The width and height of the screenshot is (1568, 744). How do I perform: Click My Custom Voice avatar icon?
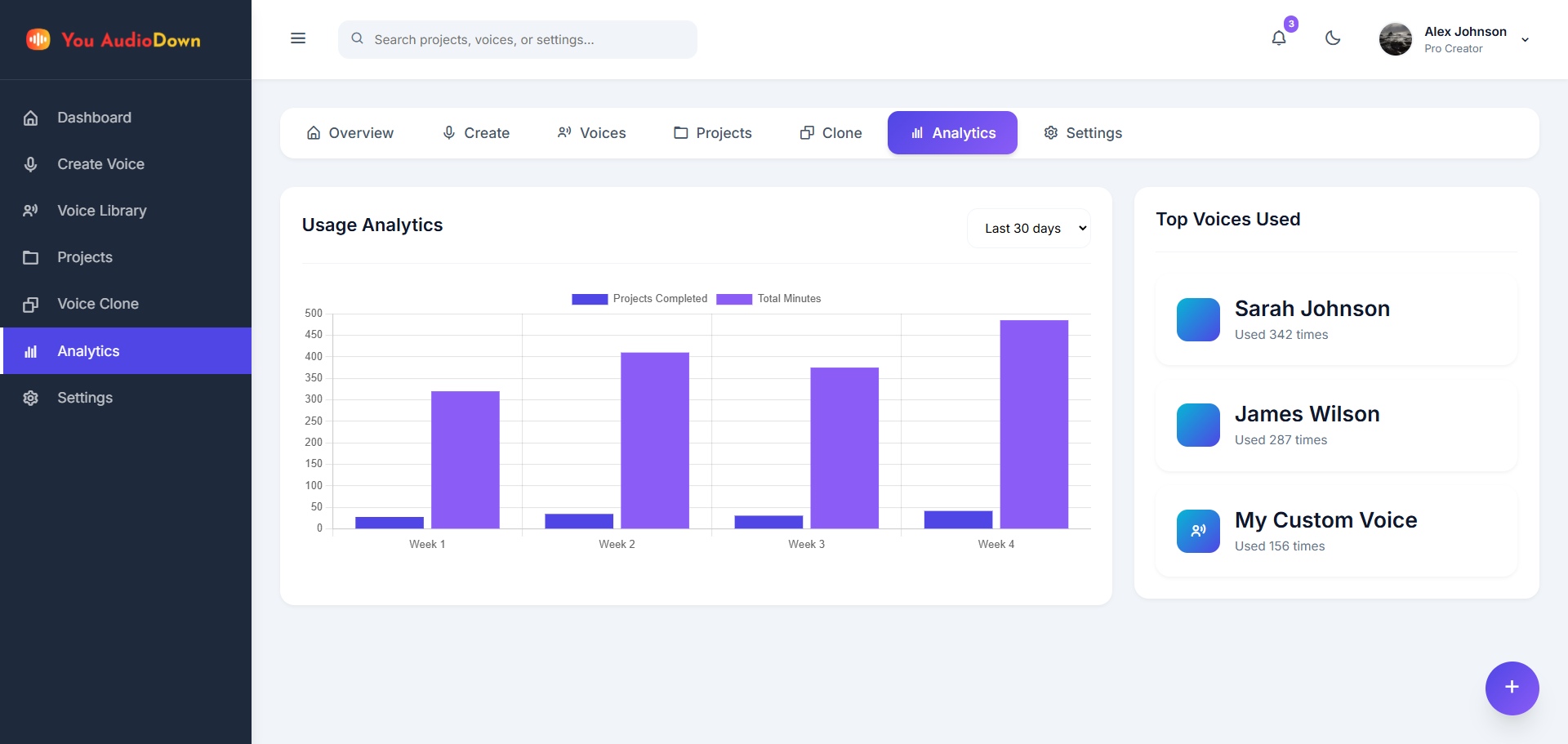1198,531
